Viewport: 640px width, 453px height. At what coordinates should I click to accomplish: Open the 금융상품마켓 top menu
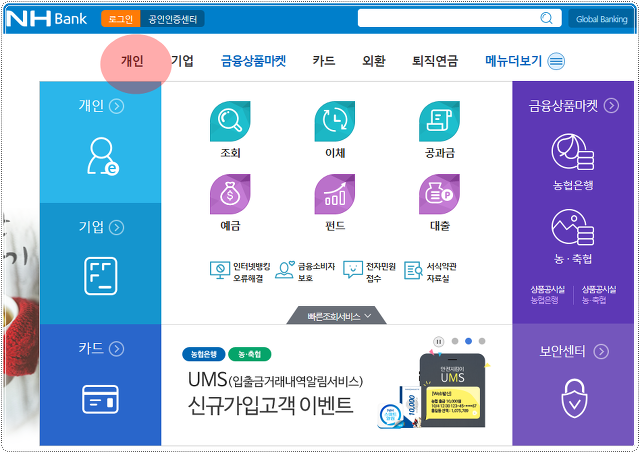click(253, 61)
